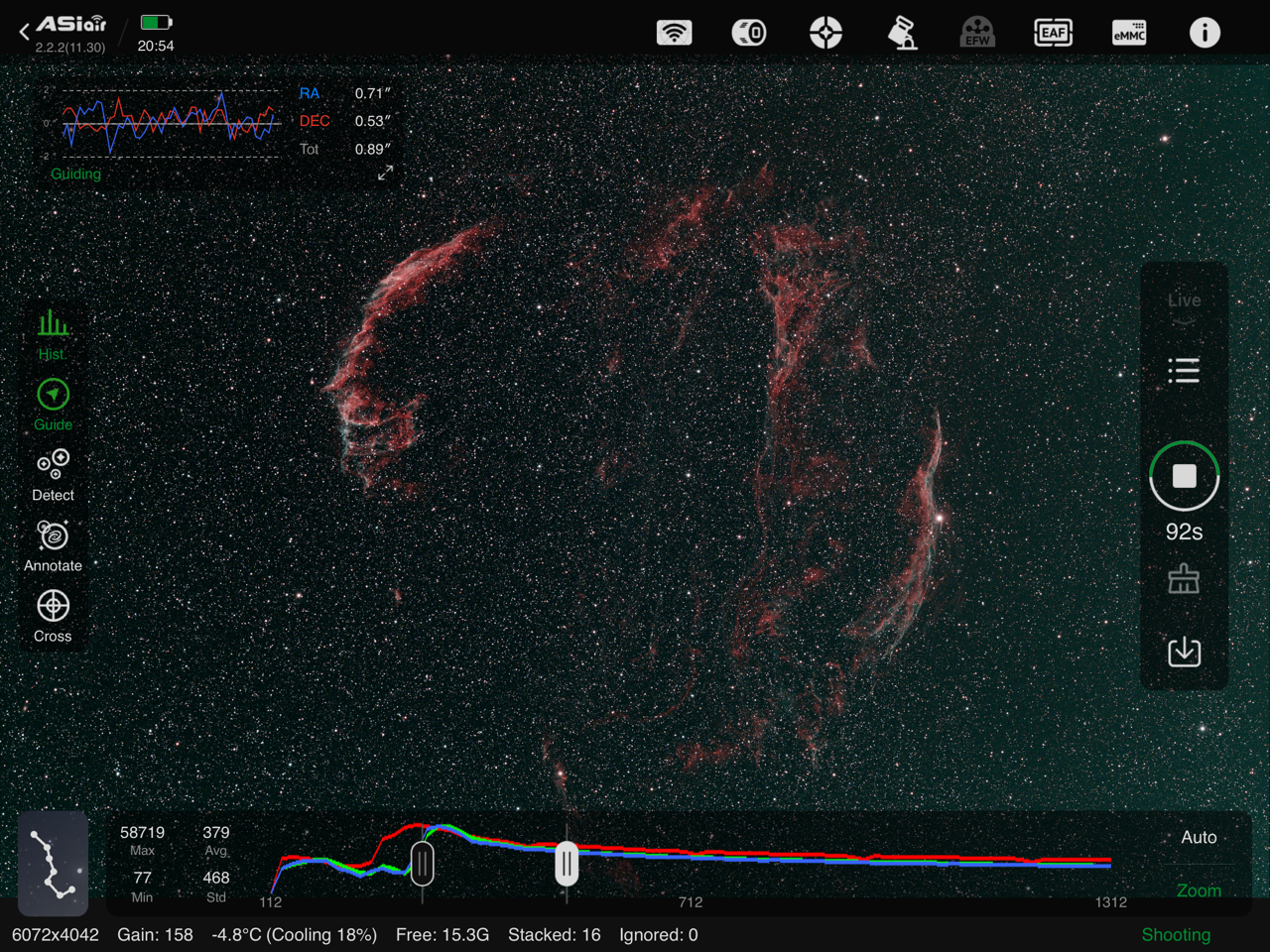Open the guide scope crosshair settings

[825, 33]
